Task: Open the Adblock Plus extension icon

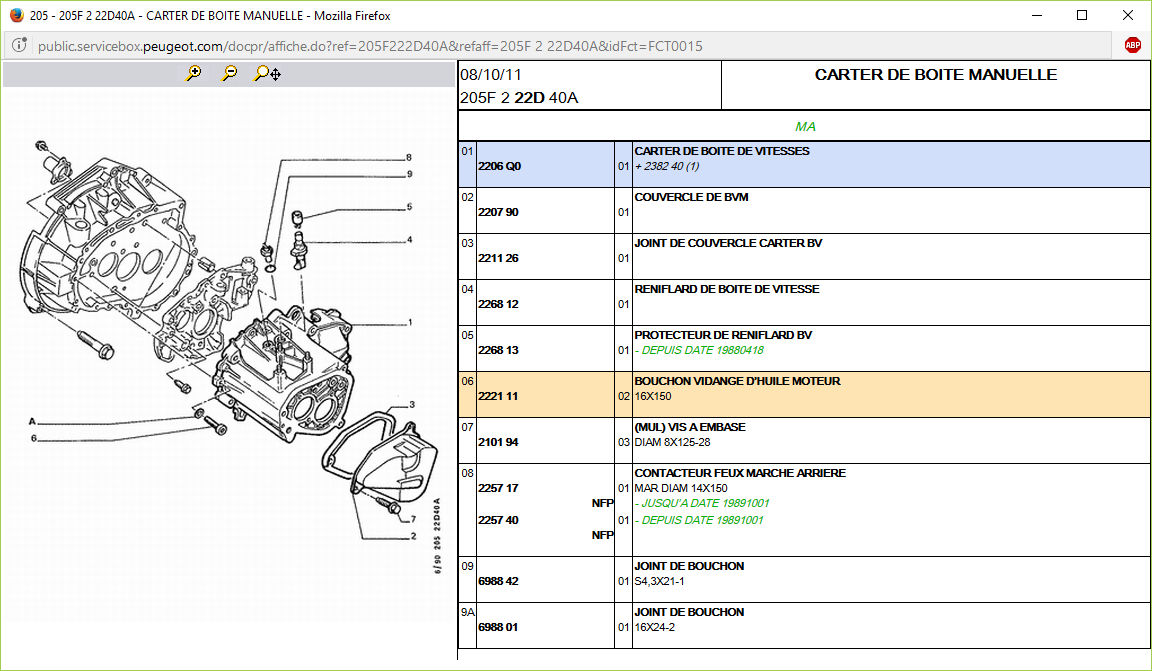Action: [x=1132, y=46]
